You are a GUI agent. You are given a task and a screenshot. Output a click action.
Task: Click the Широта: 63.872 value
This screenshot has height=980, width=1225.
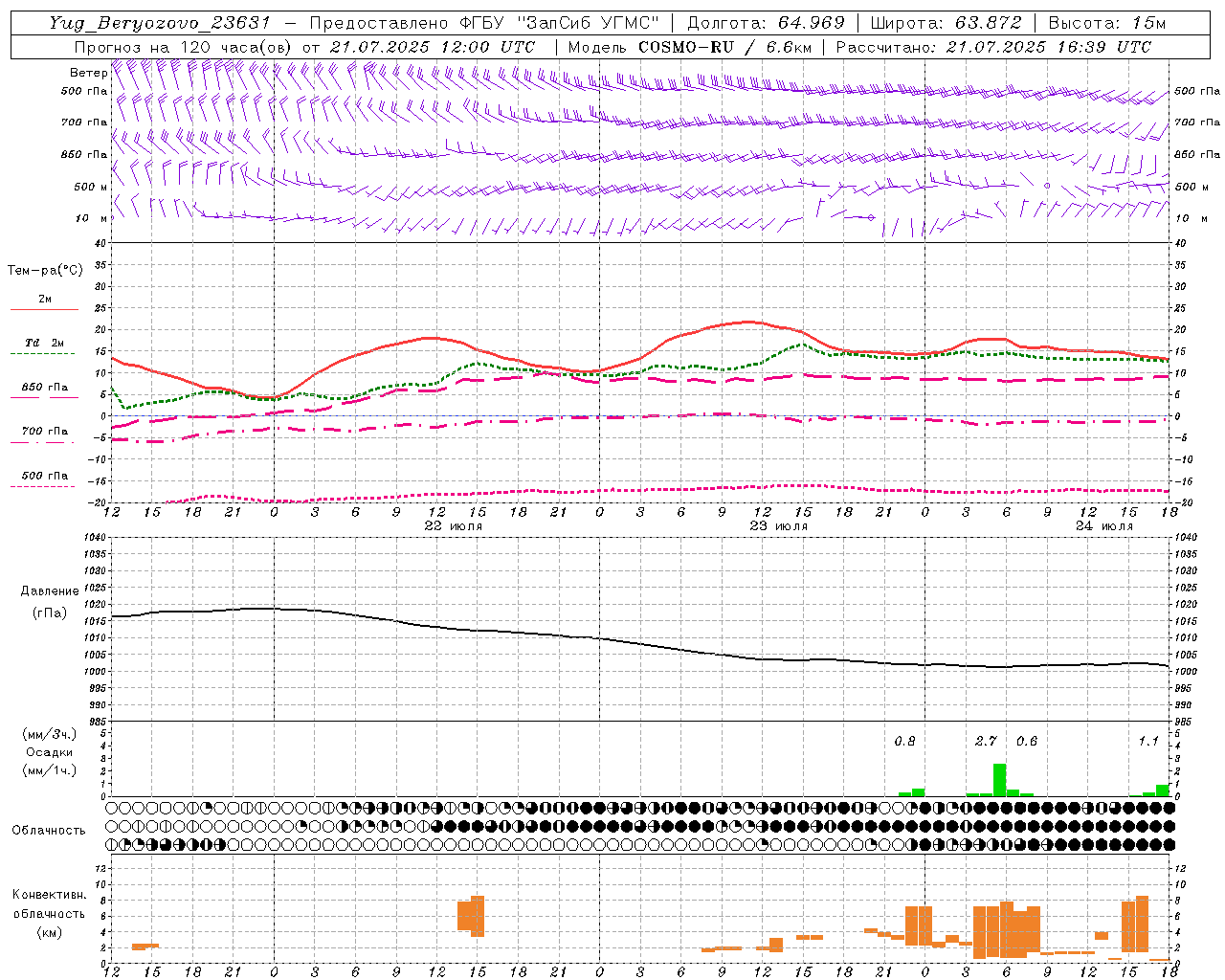[946, 23]
